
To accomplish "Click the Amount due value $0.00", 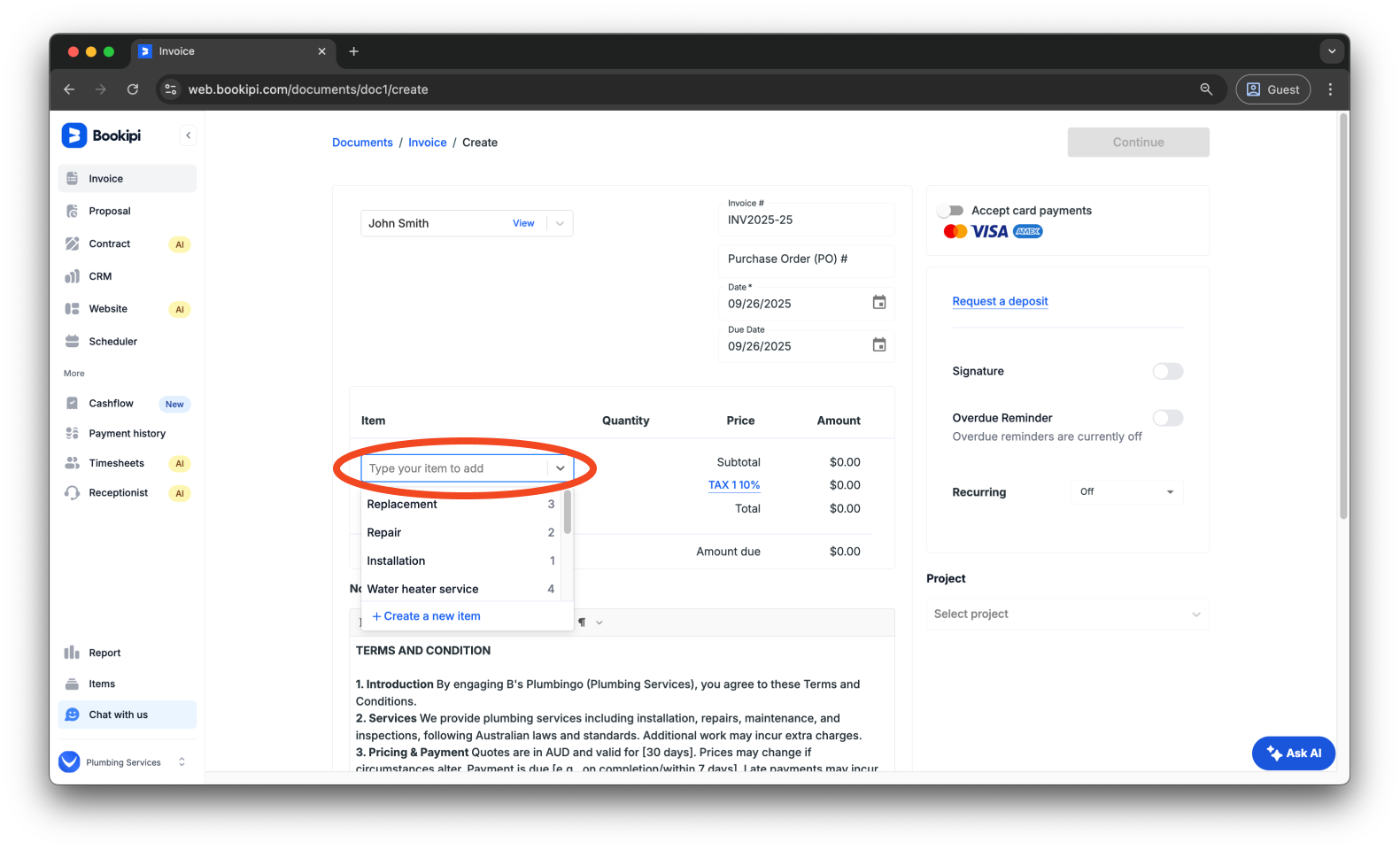I will tap(845, 552).
